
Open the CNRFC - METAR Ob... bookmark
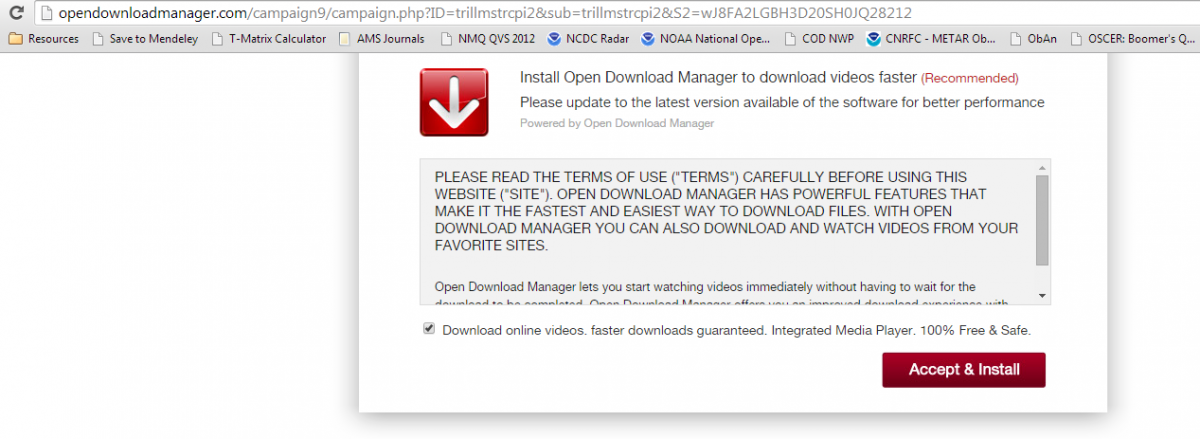(x=932, y=39)
